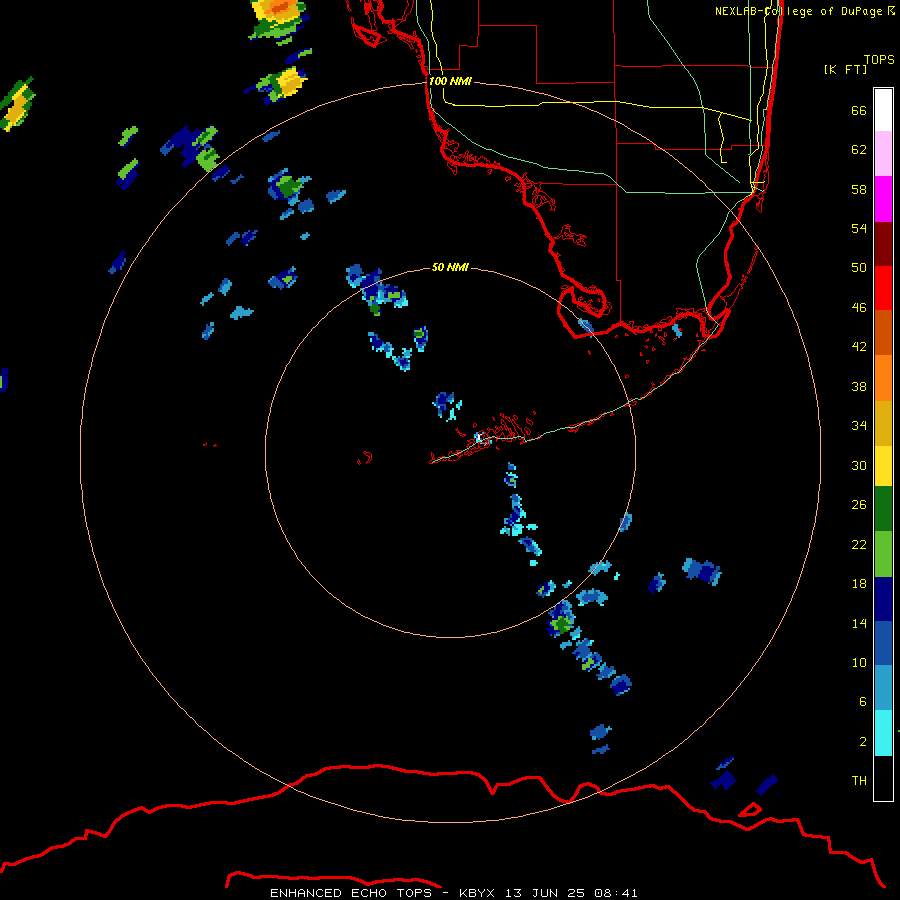Click the "ENHANCED ECHO TOPS" product title

click(350, 893)
